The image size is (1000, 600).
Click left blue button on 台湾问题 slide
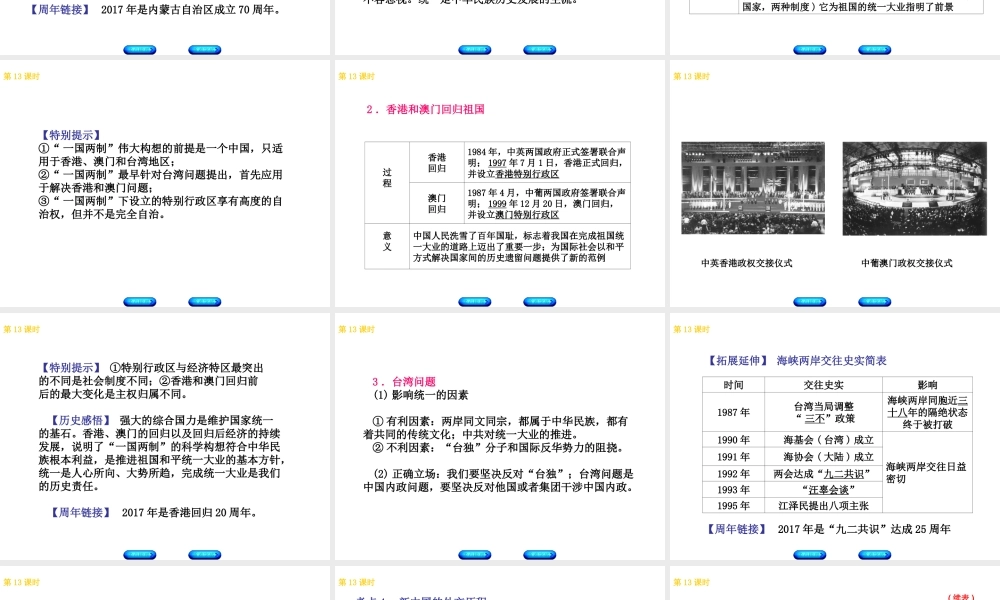[475, 555]
